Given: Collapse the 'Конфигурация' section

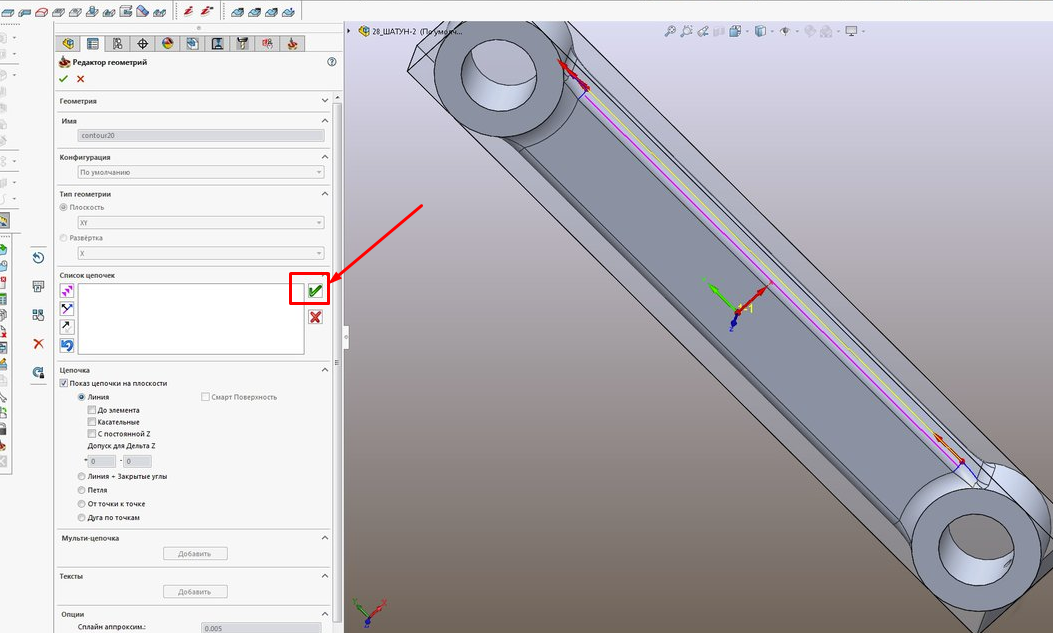Looking at the screenshot, I should click(x=325, y=157).
